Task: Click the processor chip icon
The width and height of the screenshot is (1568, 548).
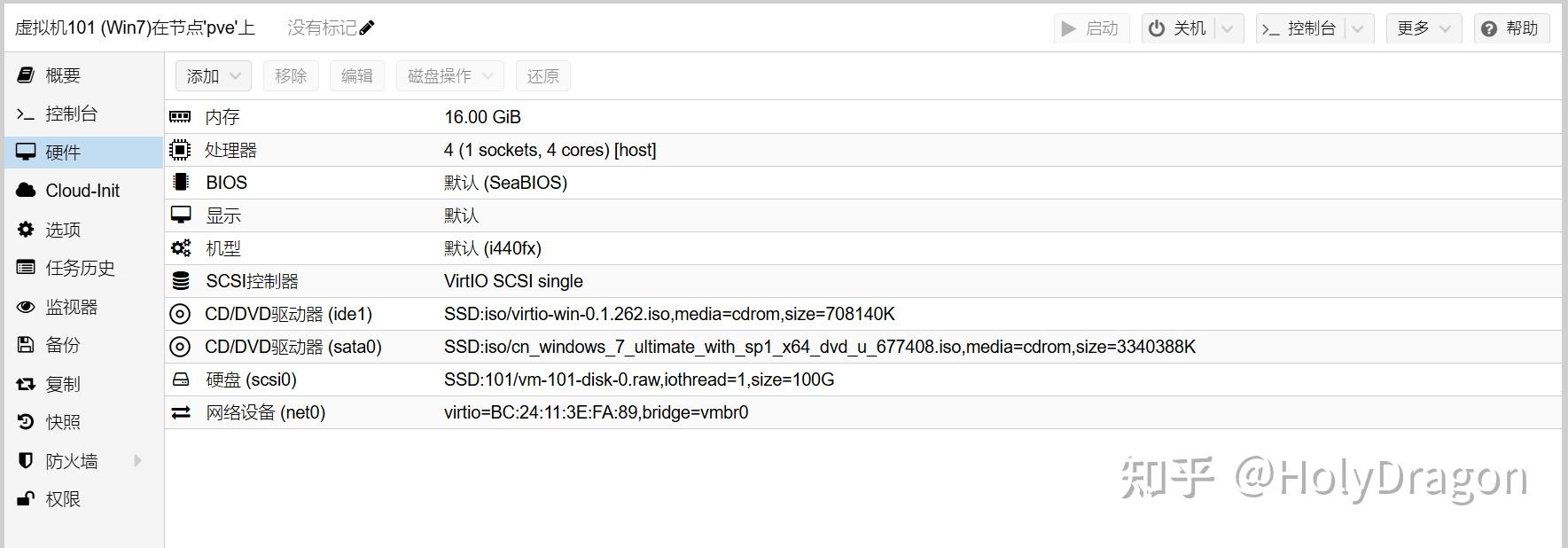Action: pyautogui.click(x=180, y=150)
